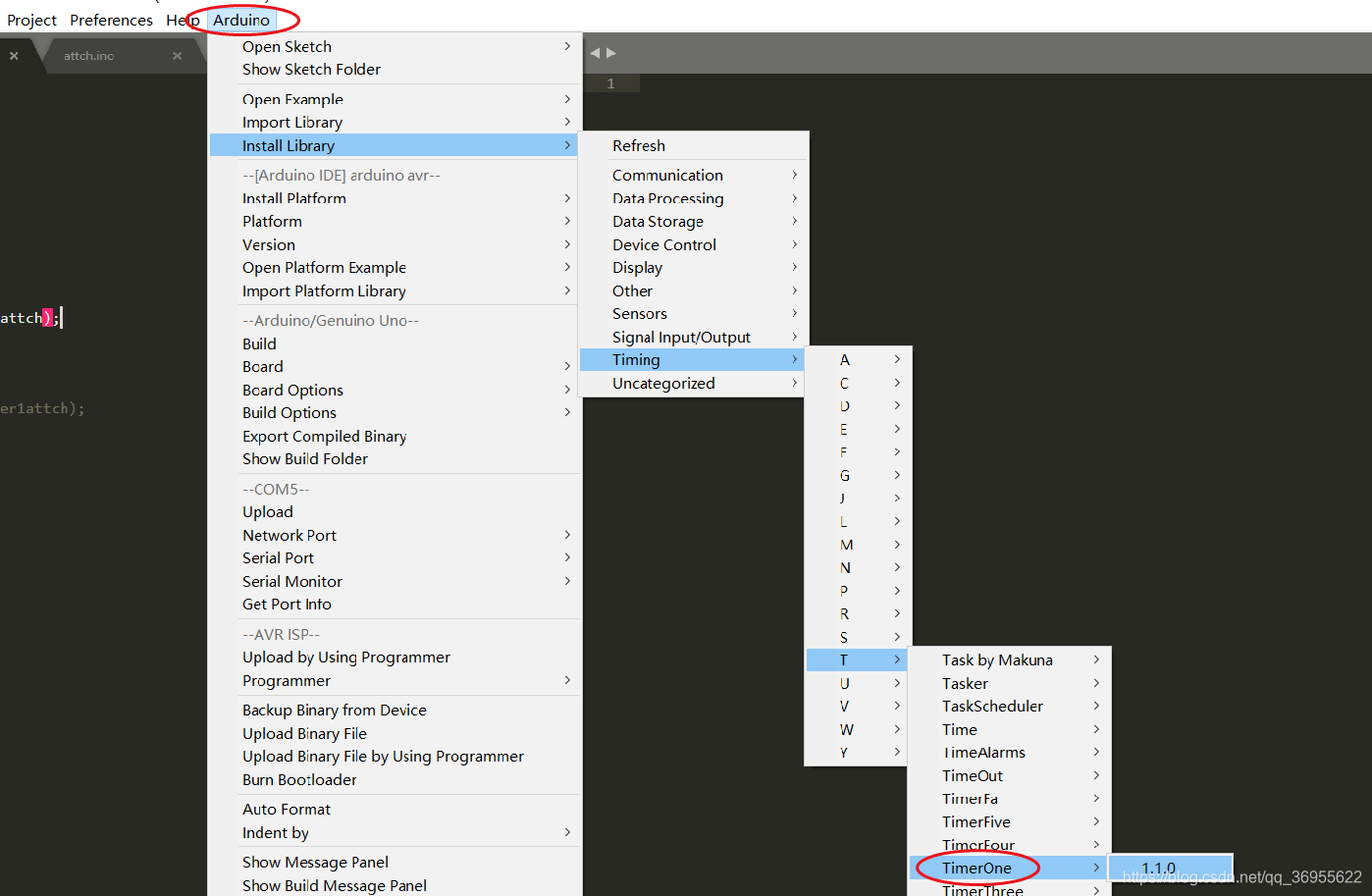Choose Get Port Info
The image size is (1372, 896).
click(x=394, y=605)
